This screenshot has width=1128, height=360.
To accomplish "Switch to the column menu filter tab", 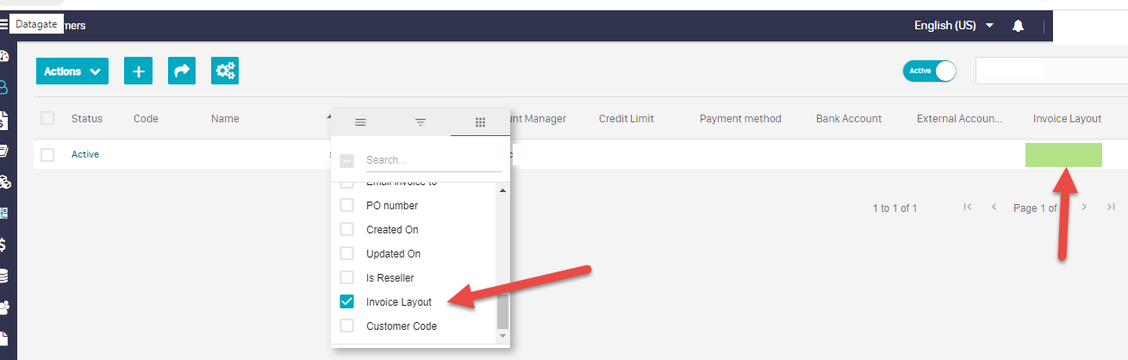I will [421, 122].
